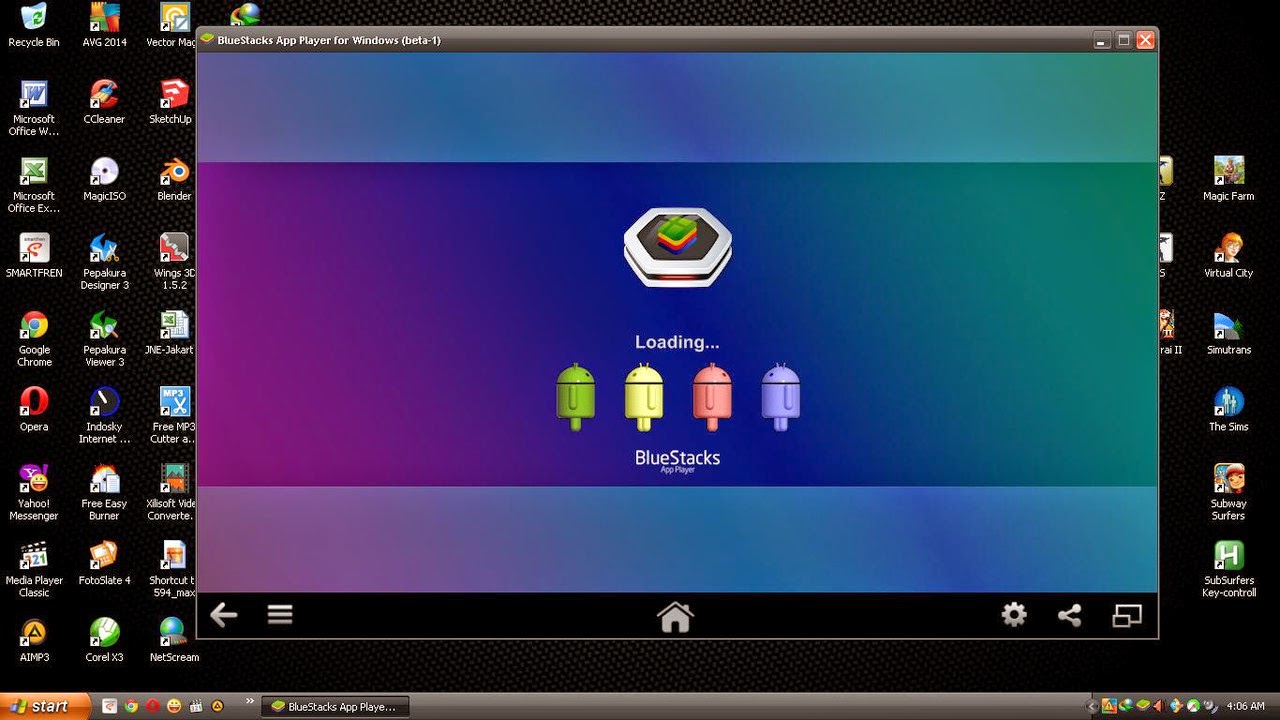The image size is (1280, 720).
Task: Click the BlueStacks window title bar icon
Action: coord(207,40)
